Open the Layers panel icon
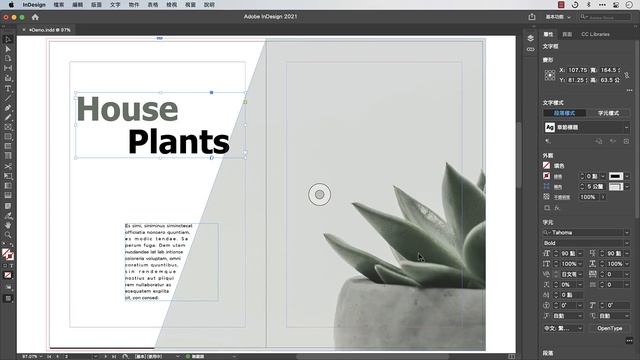 click(530, 38)
